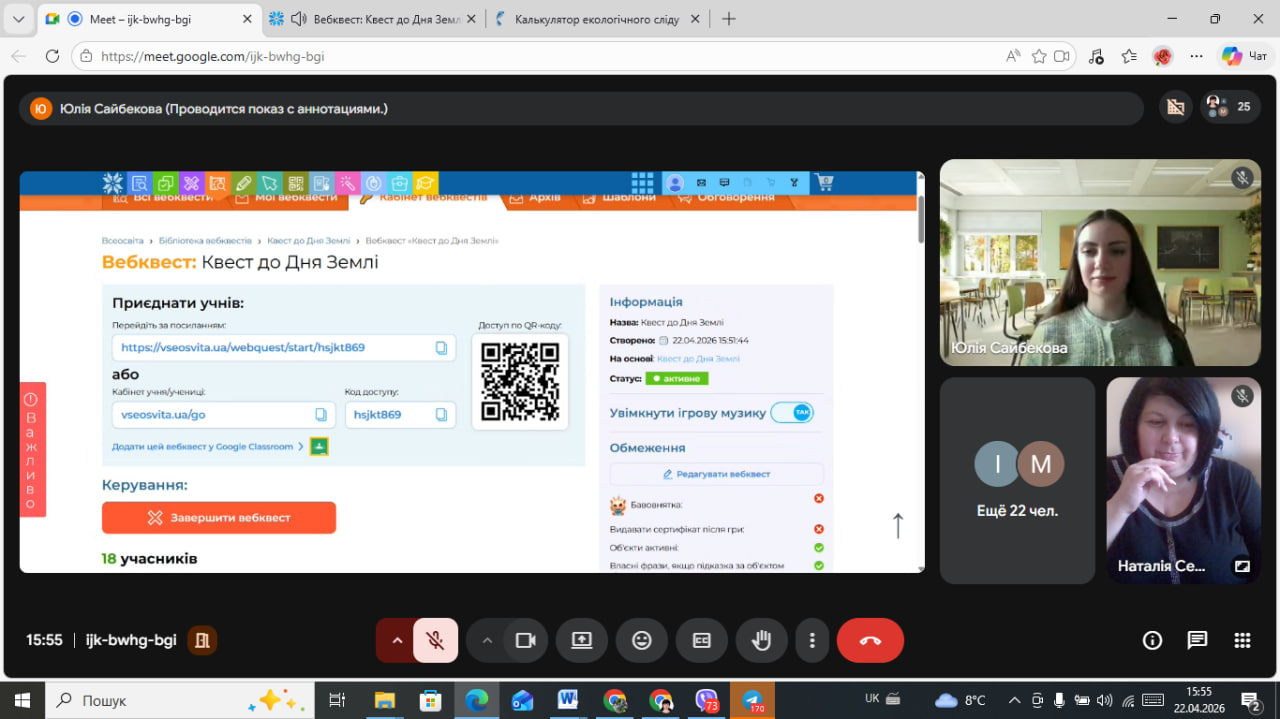
Task: Click the Завершити вебквест button
Action: coord(218,518)
